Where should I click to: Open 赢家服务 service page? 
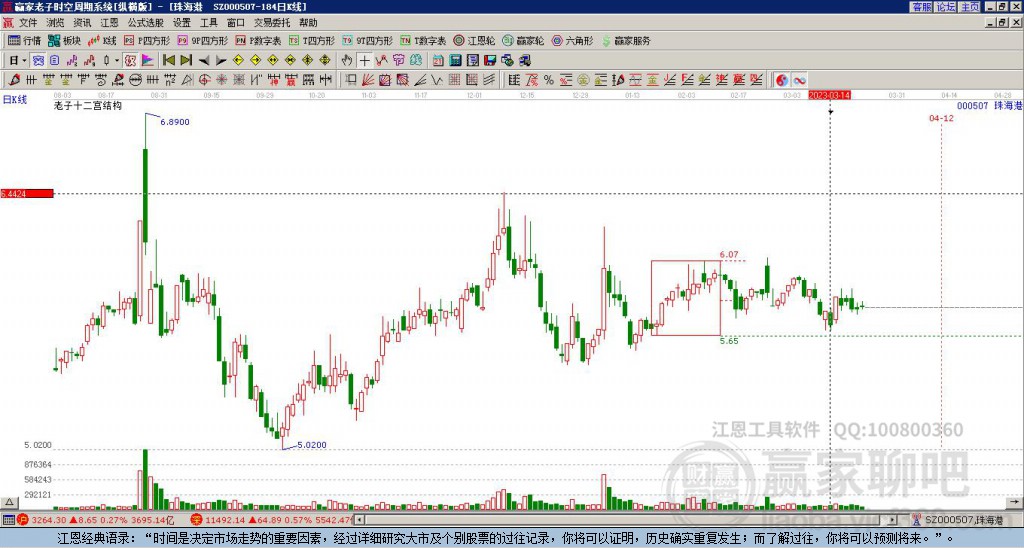[626, 40]
